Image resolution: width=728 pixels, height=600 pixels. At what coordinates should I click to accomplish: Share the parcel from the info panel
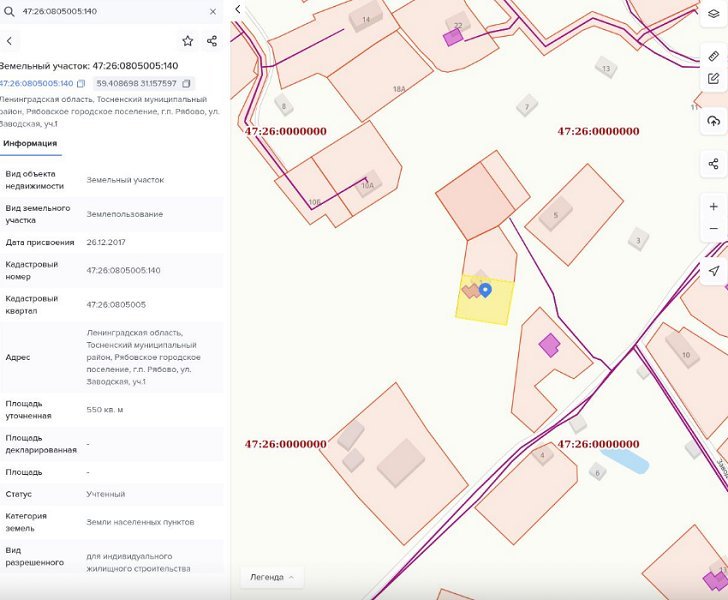[x=212, y=41]
